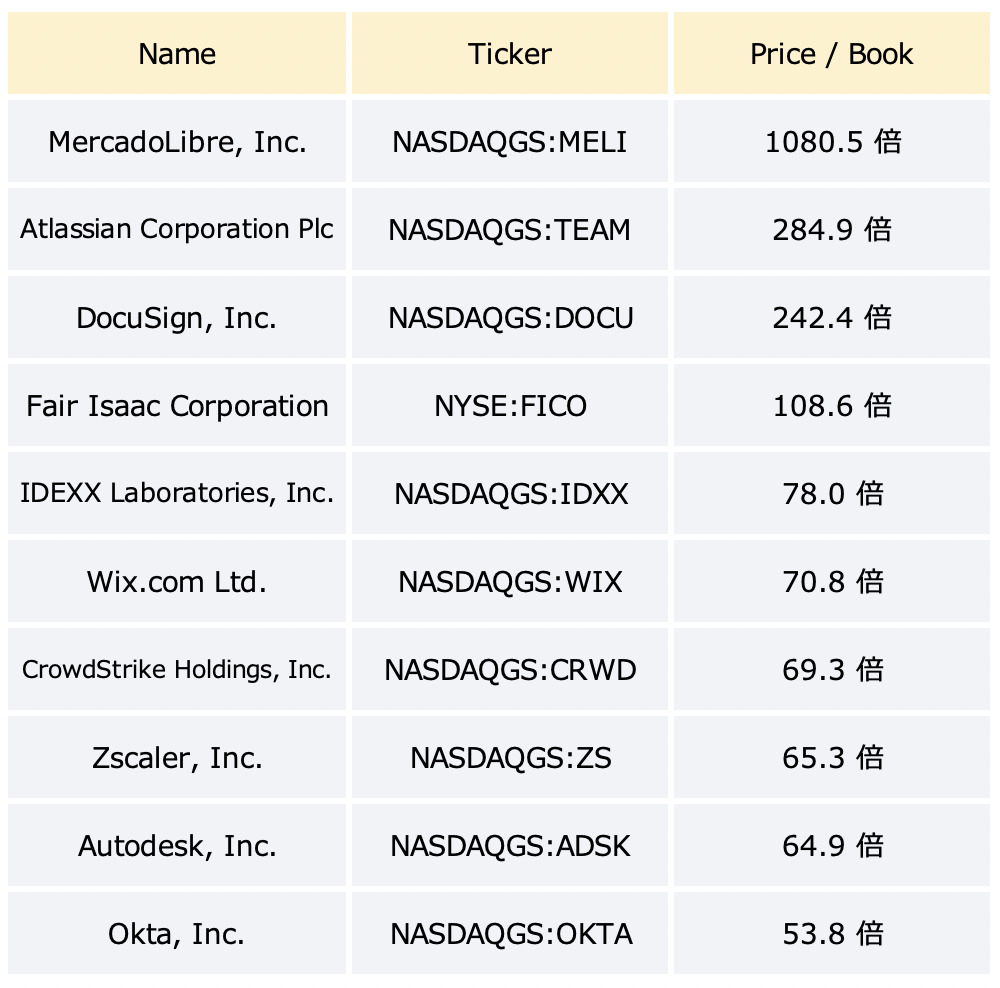Viewport: 1000px width, 988px height.
Task: Select the Fair Isaac Corporation cell
Action: 177,405
